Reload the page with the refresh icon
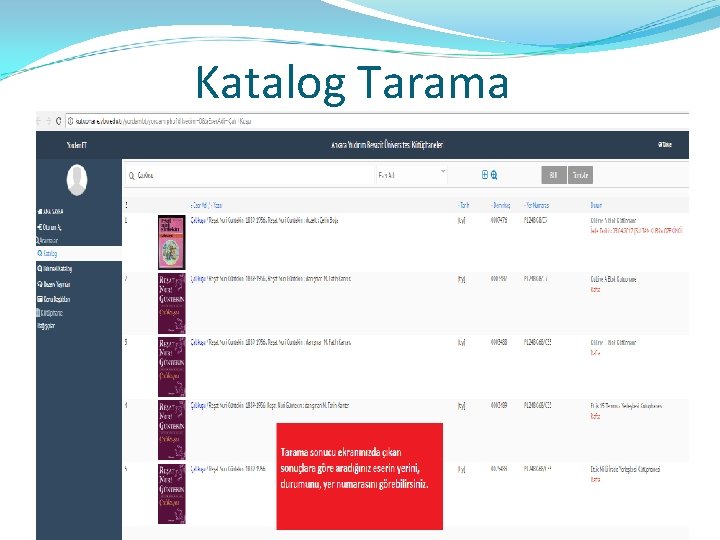720x540 pixels. 58,121
